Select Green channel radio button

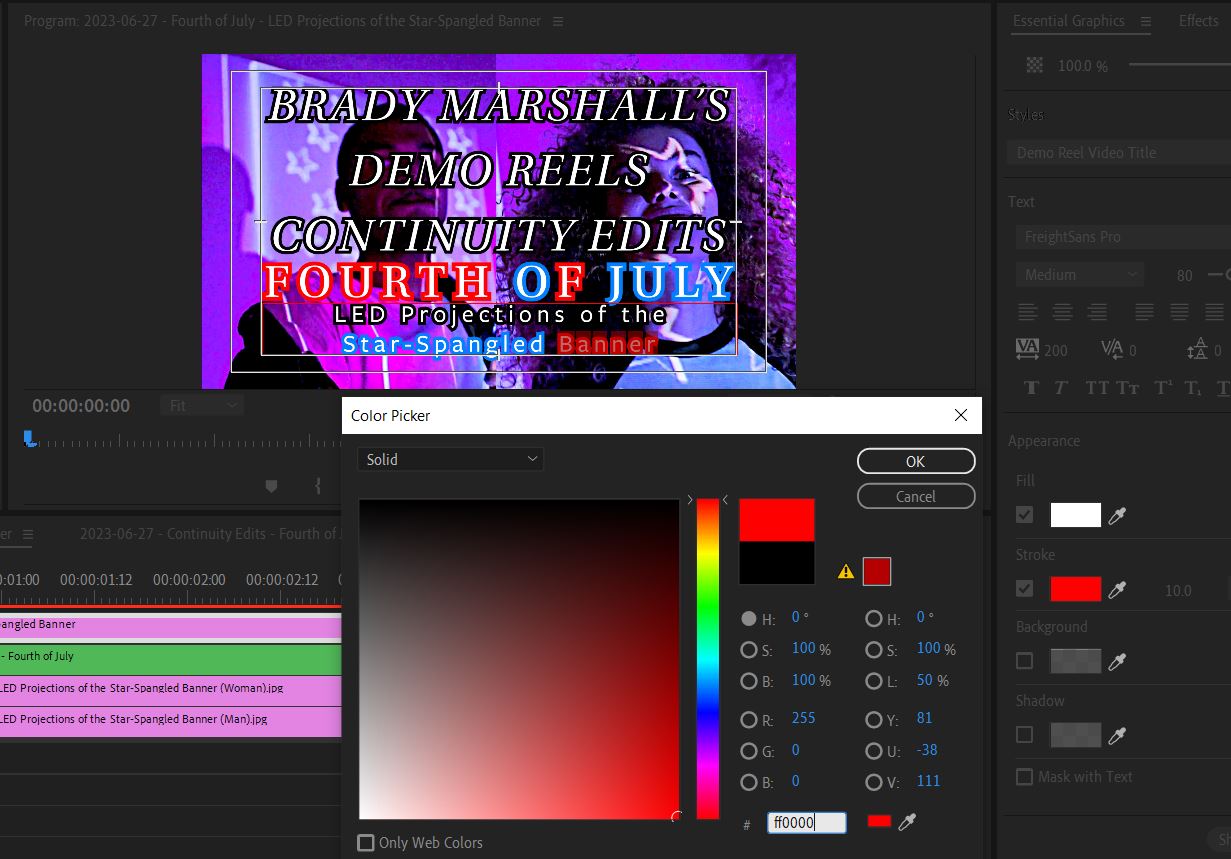pos(748,751)
